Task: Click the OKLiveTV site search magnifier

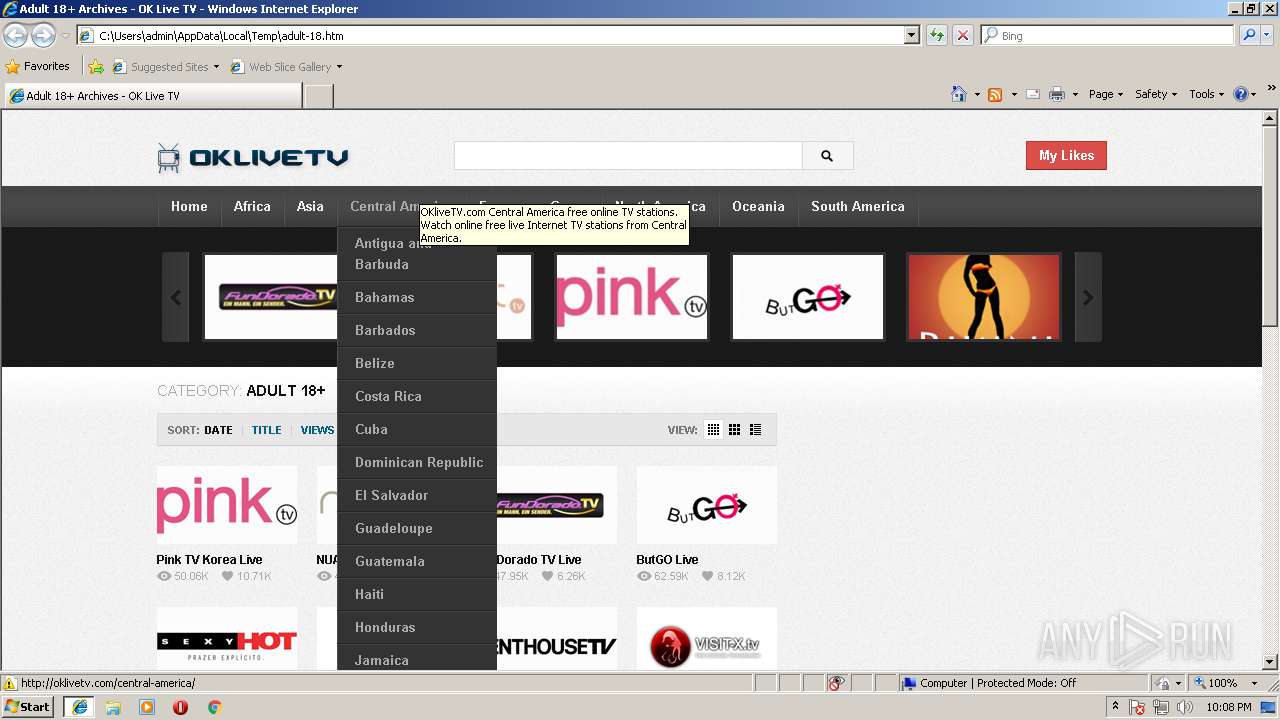Action: click(827, 156)
